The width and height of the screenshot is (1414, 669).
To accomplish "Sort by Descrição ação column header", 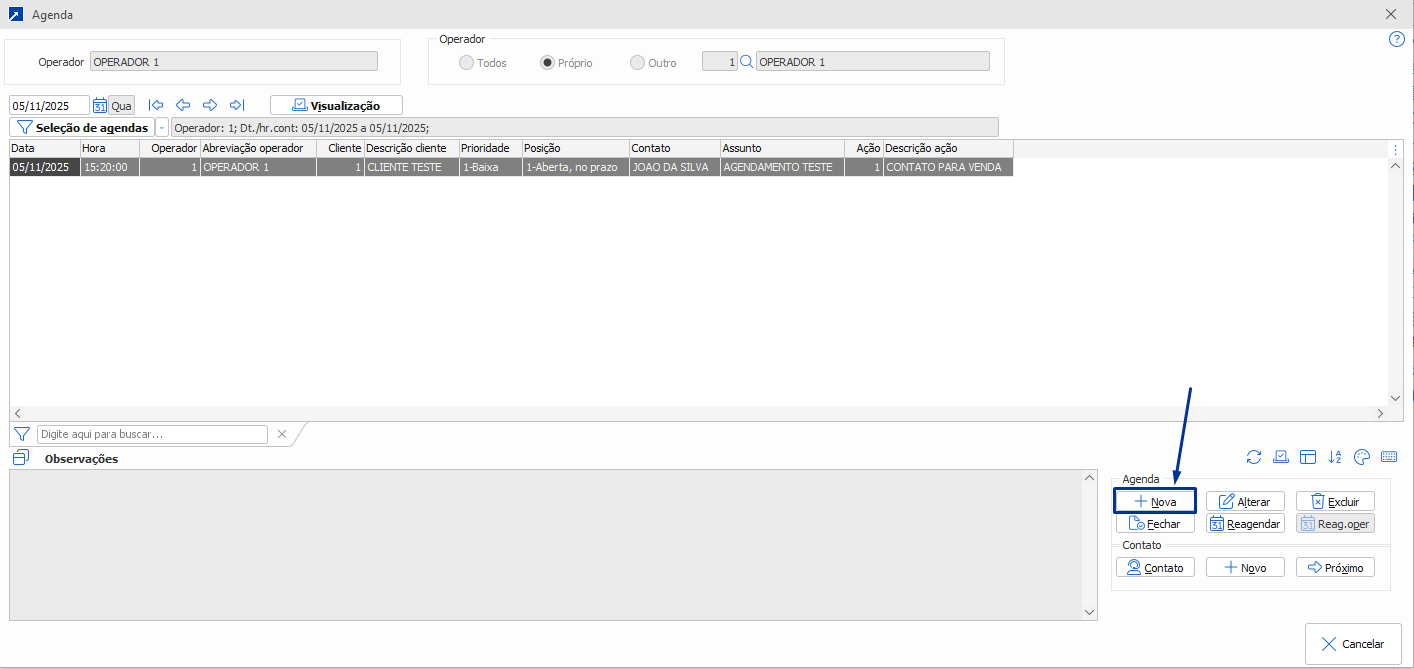I will point(948,148).
